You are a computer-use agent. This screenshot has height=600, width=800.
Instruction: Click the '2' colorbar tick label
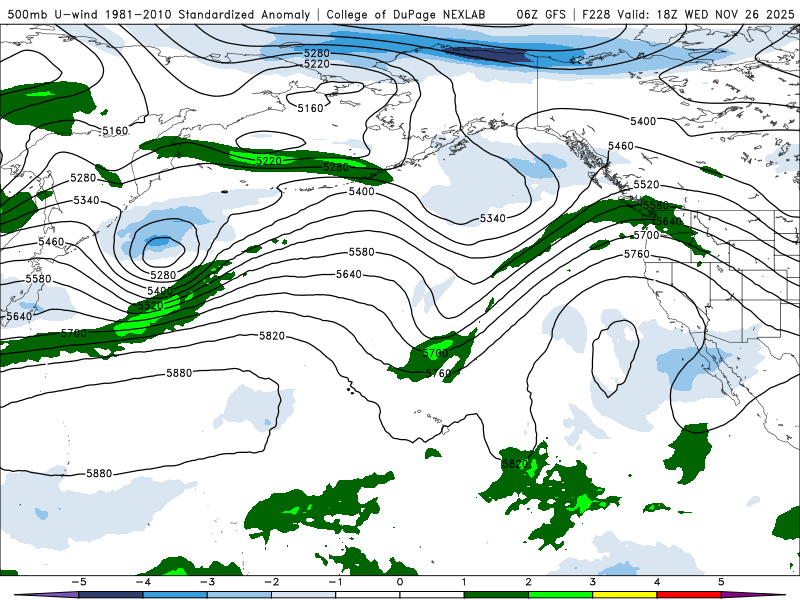click(528, 582)
